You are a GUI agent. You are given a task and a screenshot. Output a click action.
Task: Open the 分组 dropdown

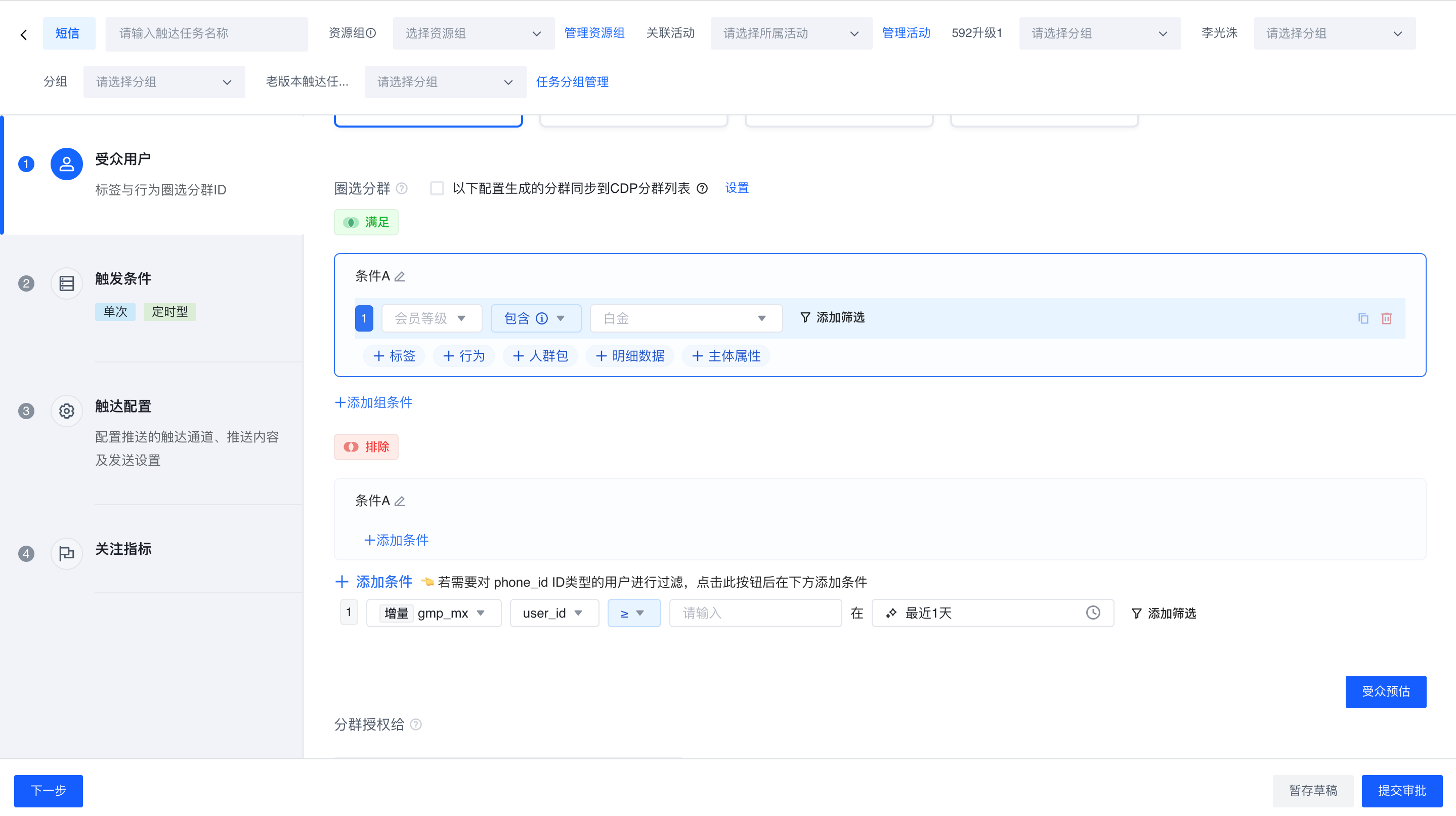point(164,82)
